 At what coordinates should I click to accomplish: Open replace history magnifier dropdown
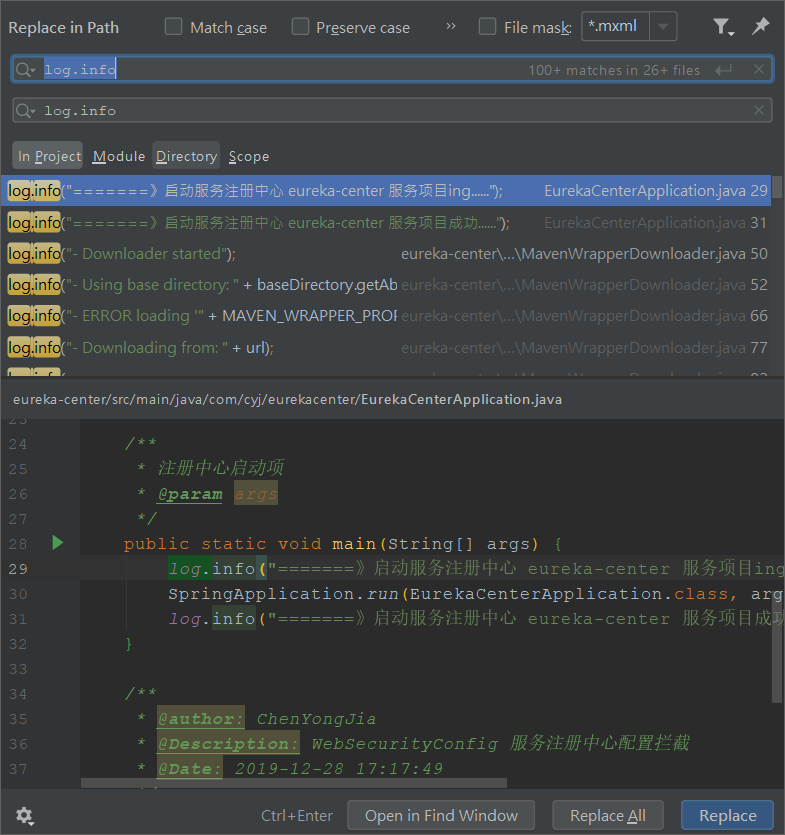pos(25,111)
